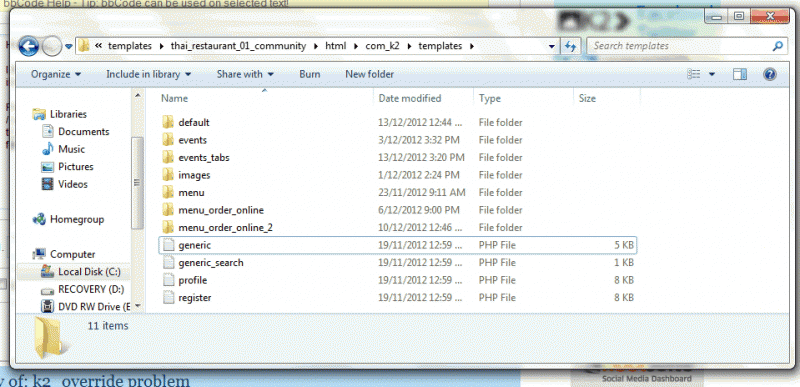Select the images folder icon

169,175
